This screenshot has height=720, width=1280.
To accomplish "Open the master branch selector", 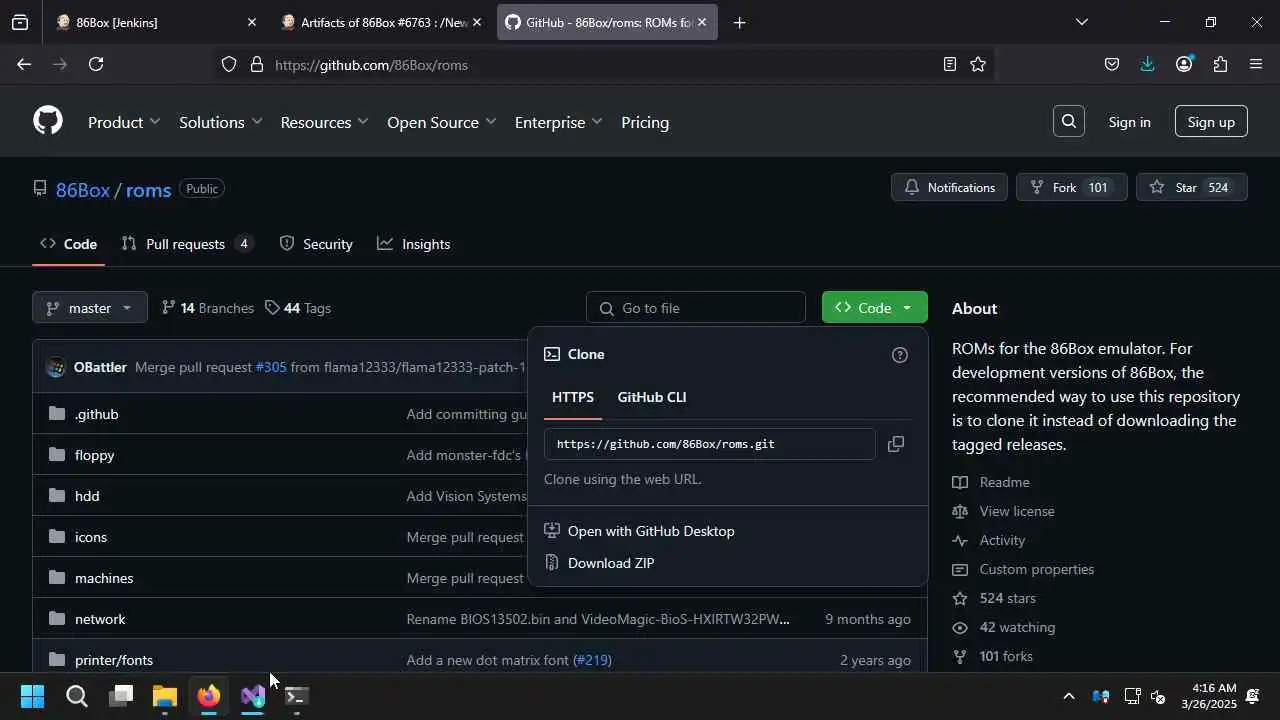I will pyautogui.click(x=90, y=308).
